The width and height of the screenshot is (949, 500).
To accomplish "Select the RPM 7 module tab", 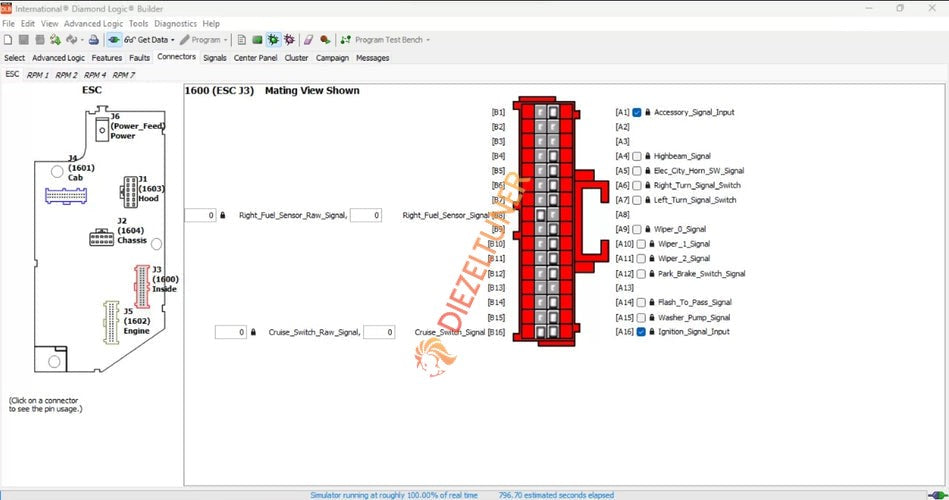I will click(x=123, y=75).
